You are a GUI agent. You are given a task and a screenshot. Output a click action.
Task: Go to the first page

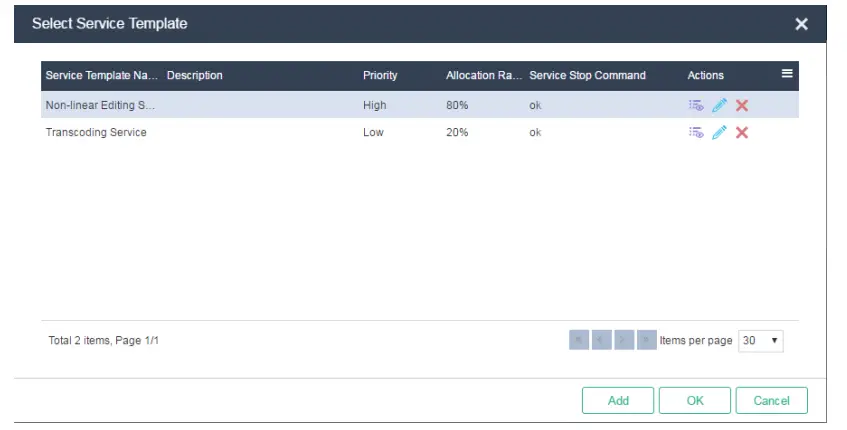pyautogui.click(x=579, y=340)
